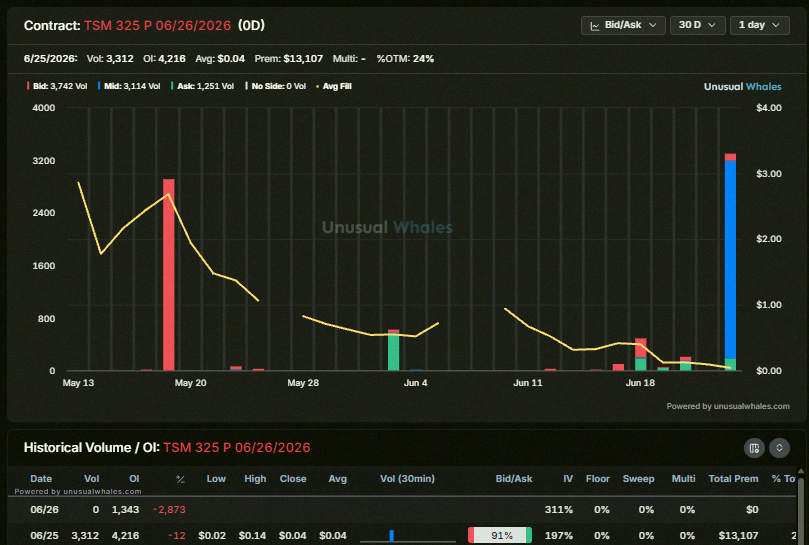The image size is (809, 545).
Task: Click the 91% bid/ask bar for 06/25
Action: (x=500, y=535)
